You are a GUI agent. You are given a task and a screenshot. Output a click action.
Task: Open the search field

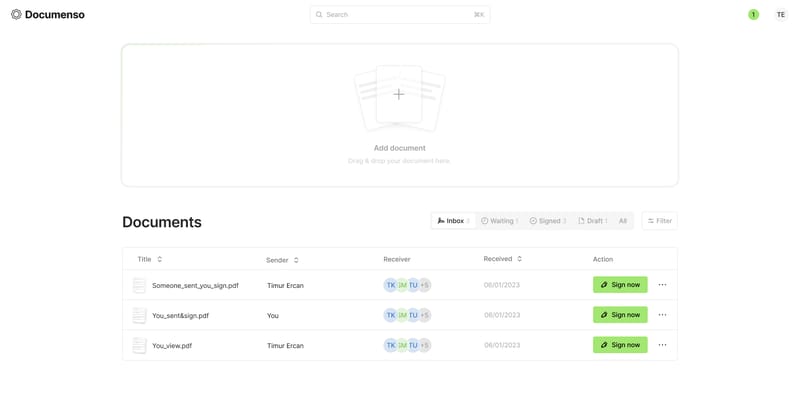tap(399, 15)
